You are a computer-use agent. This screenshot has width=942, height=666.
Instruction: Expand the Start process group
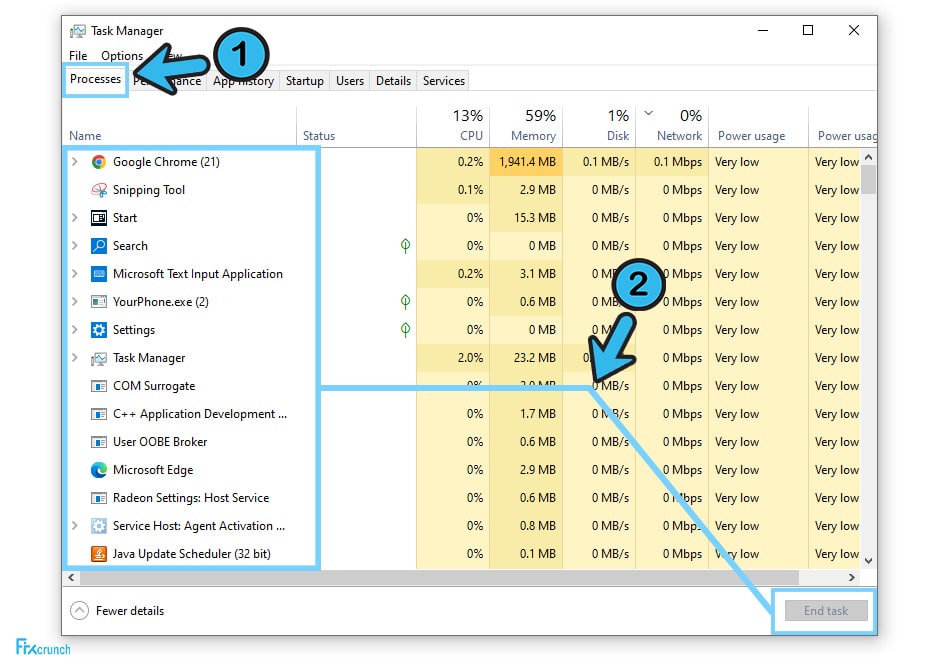point(74,217)
